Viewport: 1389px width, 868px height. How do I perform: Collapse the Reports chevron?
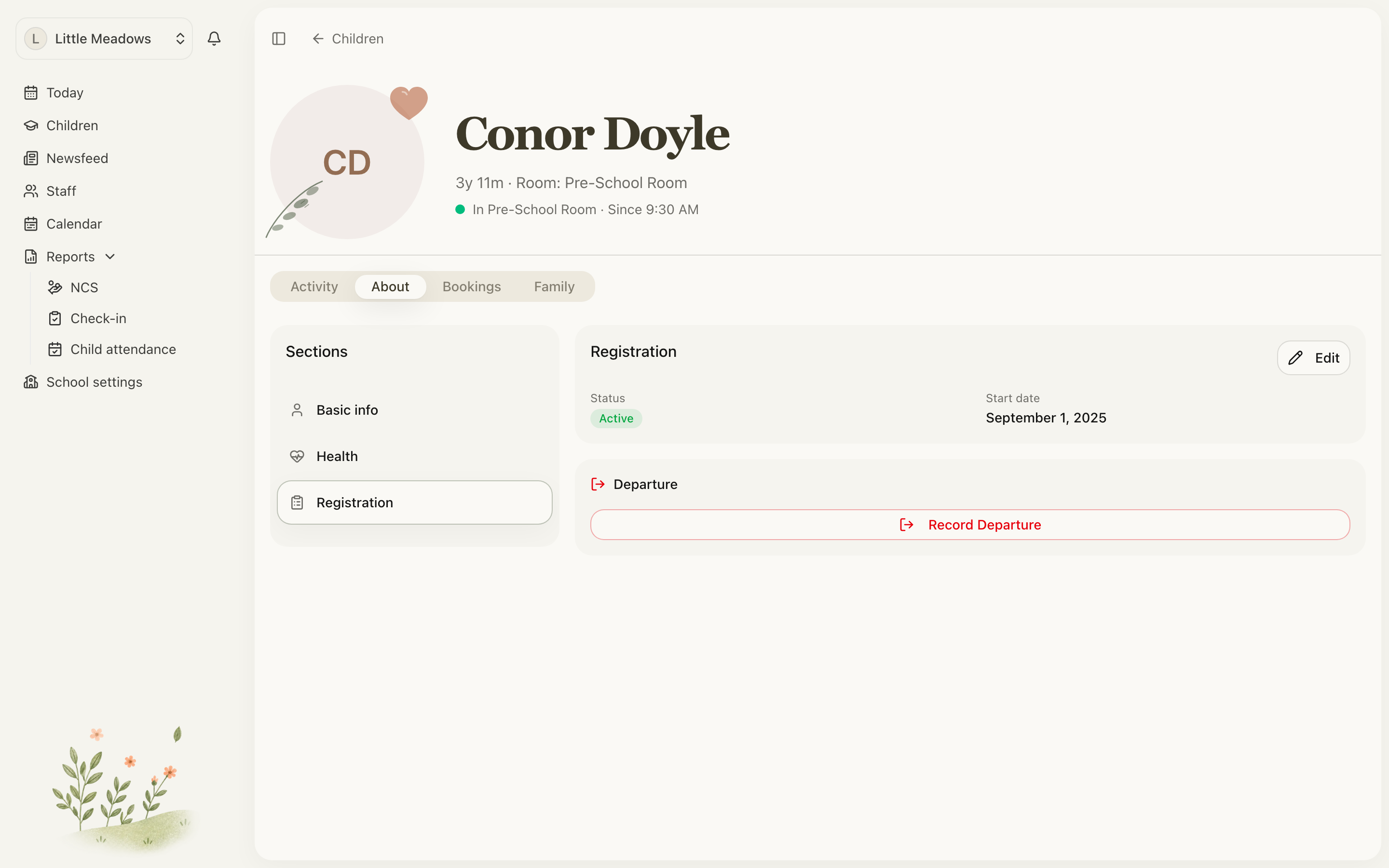click(x=110, y=257)
